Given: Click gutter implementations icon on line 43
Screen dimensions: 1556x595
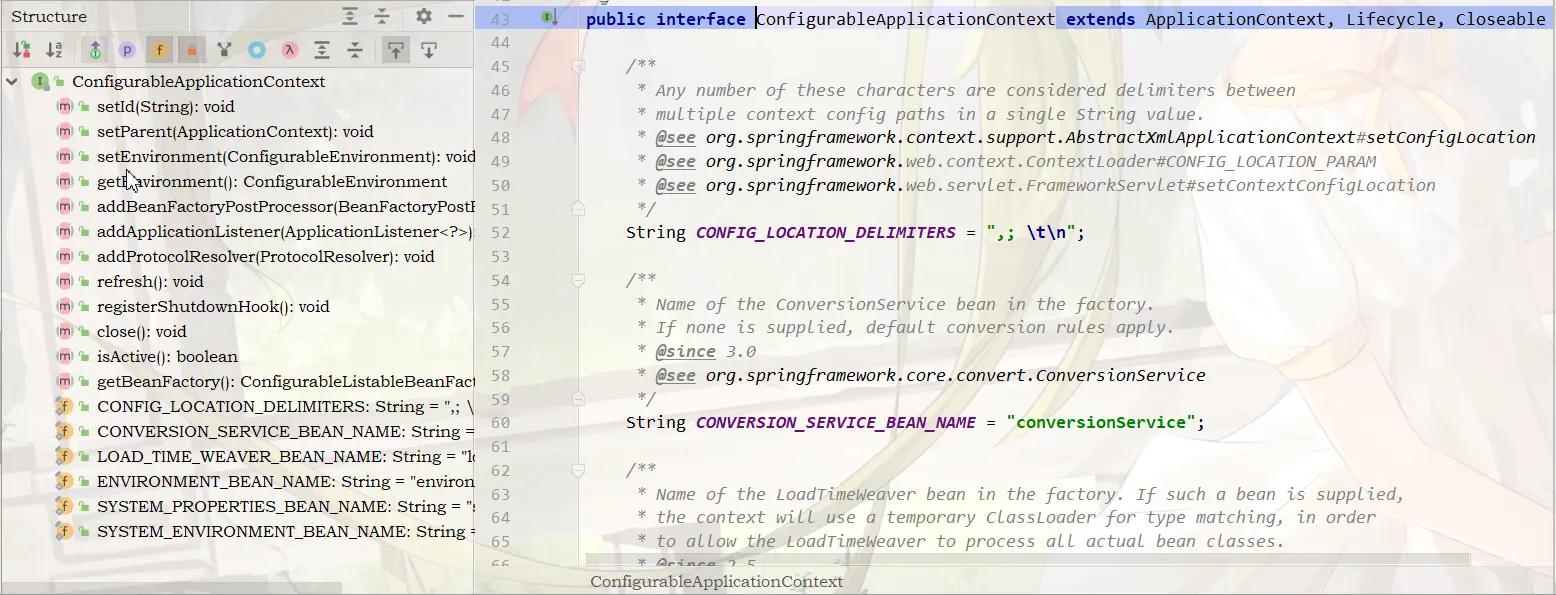Looking at the screenshot, I should pyautogui.click(x=550, y=17).
